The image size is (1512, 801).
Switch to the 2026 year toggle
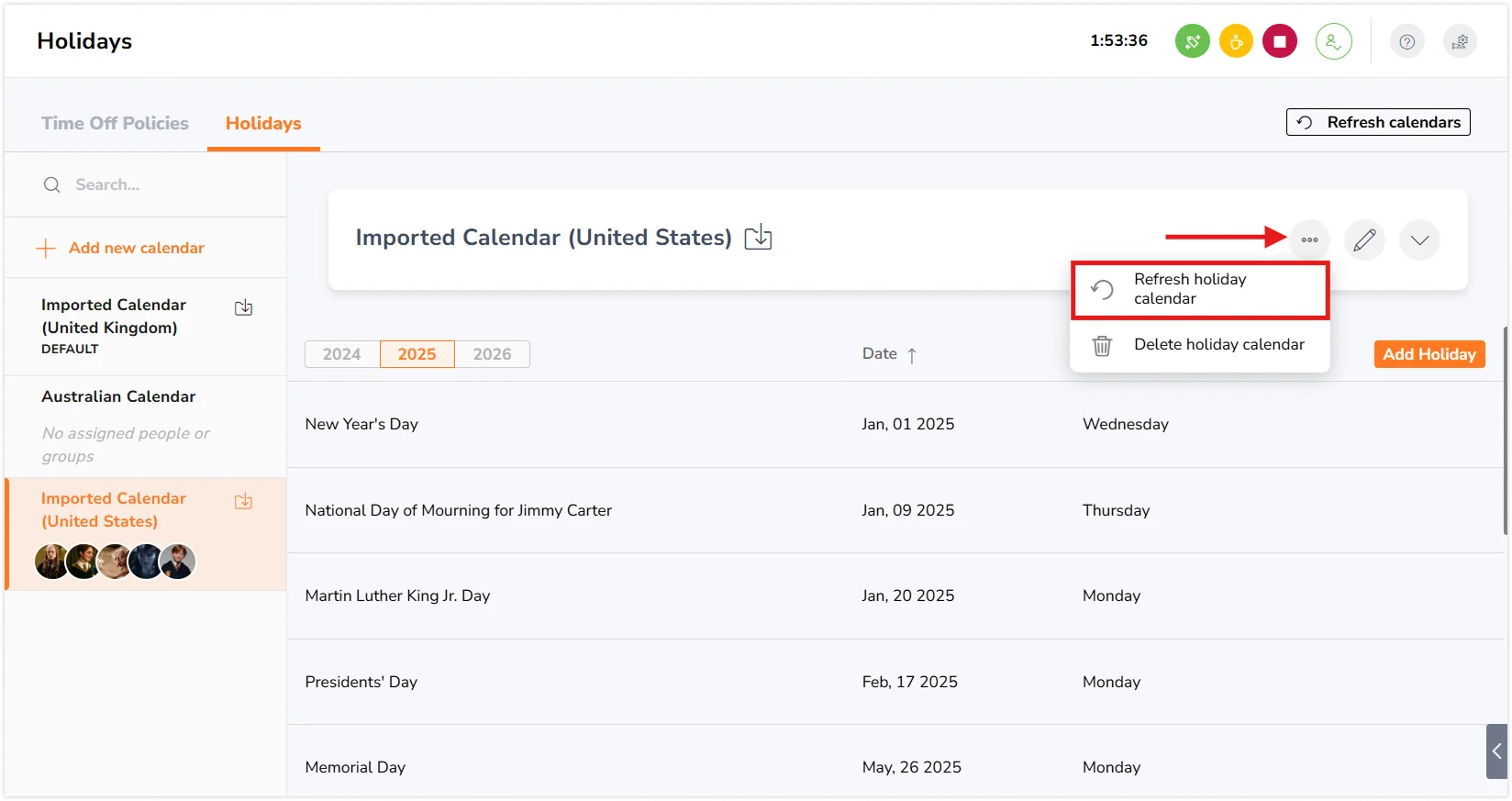(x=492, y=354)
